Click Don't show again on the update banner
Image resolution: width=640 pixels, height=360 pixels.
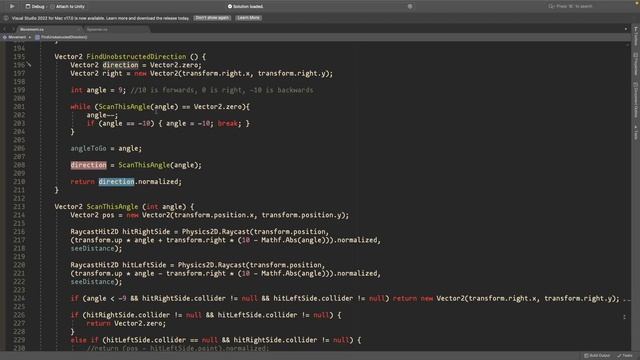pos(212,18)
